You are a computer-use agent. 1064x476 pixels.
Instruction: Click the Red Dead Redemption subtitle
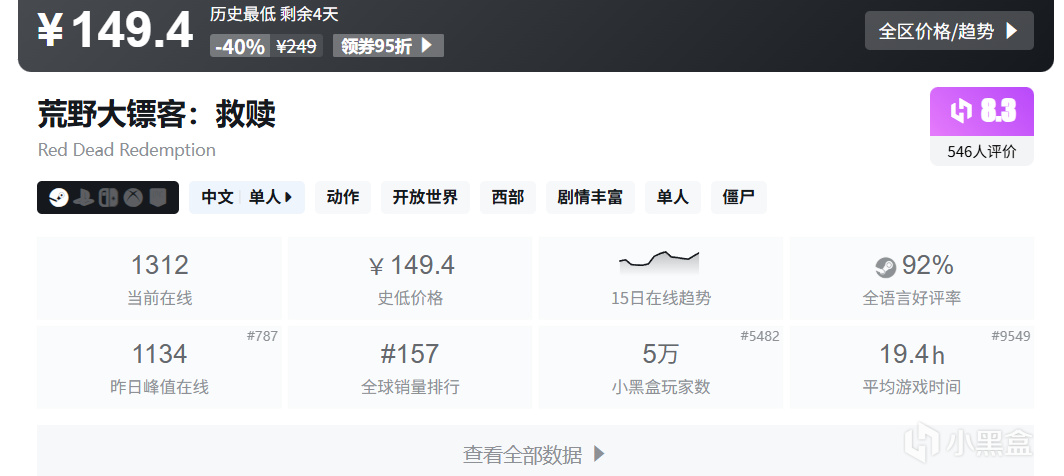coord(127,150)
